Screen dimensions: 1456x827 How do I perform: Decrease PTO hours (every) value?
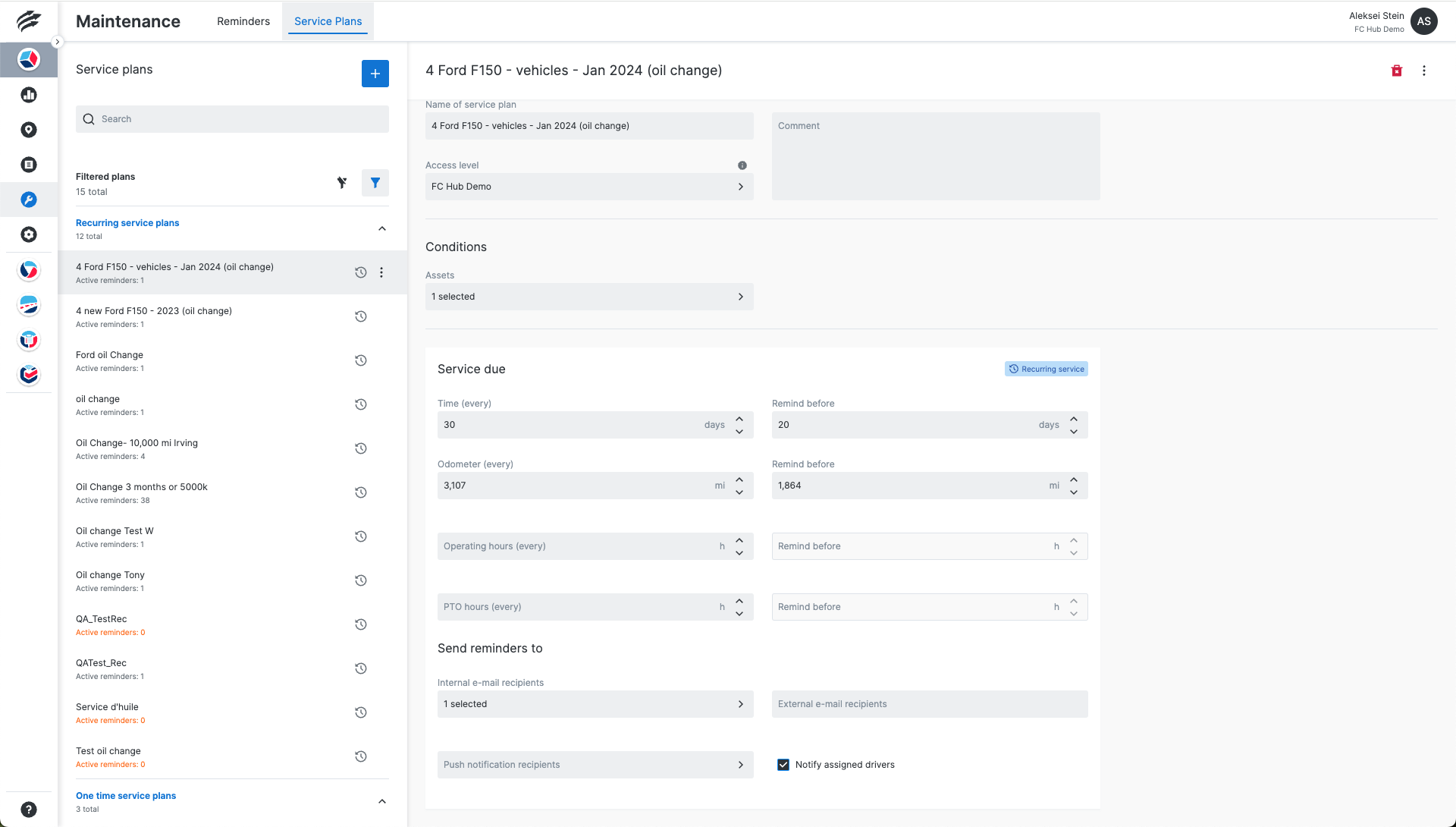coord(739,614)
